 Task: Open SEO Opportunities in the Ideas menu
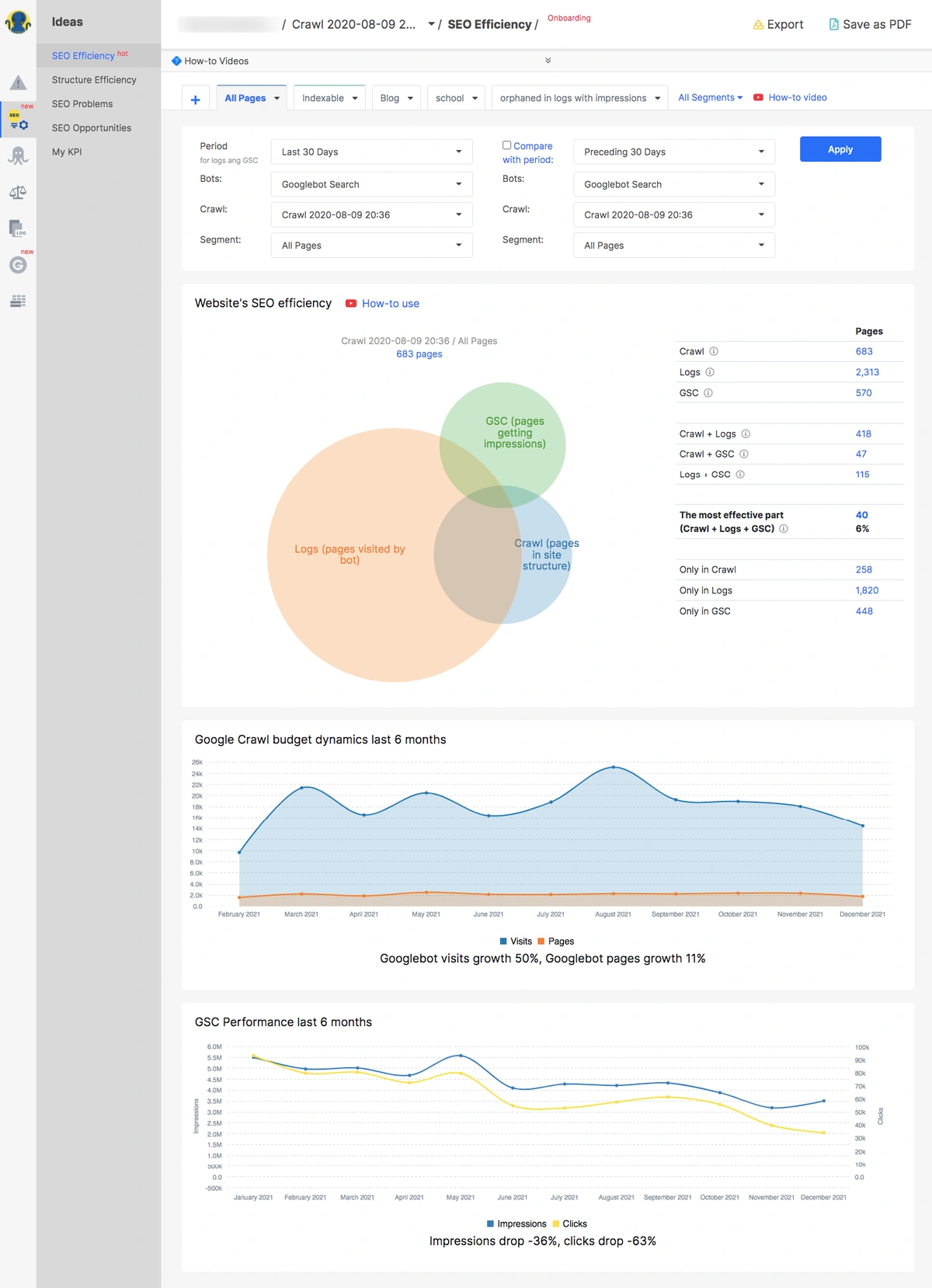click(x=92, y=128)
